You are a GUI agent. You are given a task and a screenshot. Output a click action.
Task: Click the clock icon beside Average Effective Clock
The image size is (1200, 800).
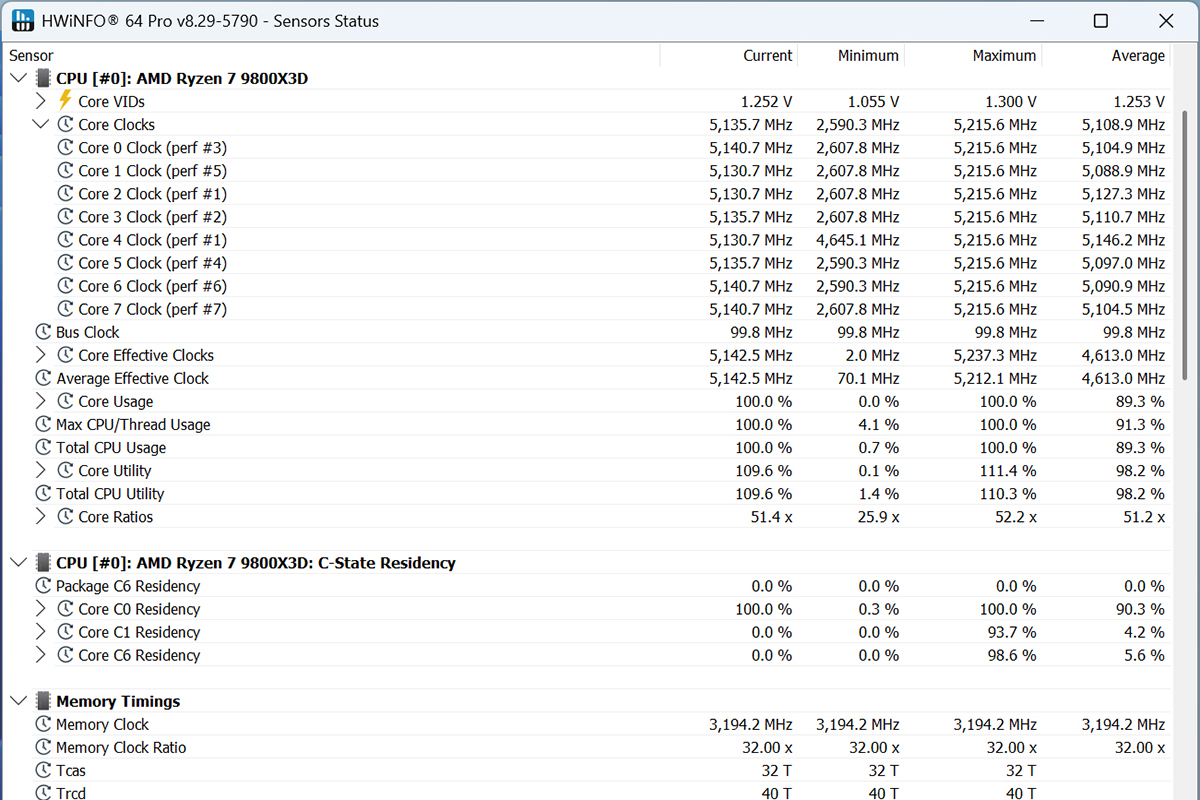[43, 378]
